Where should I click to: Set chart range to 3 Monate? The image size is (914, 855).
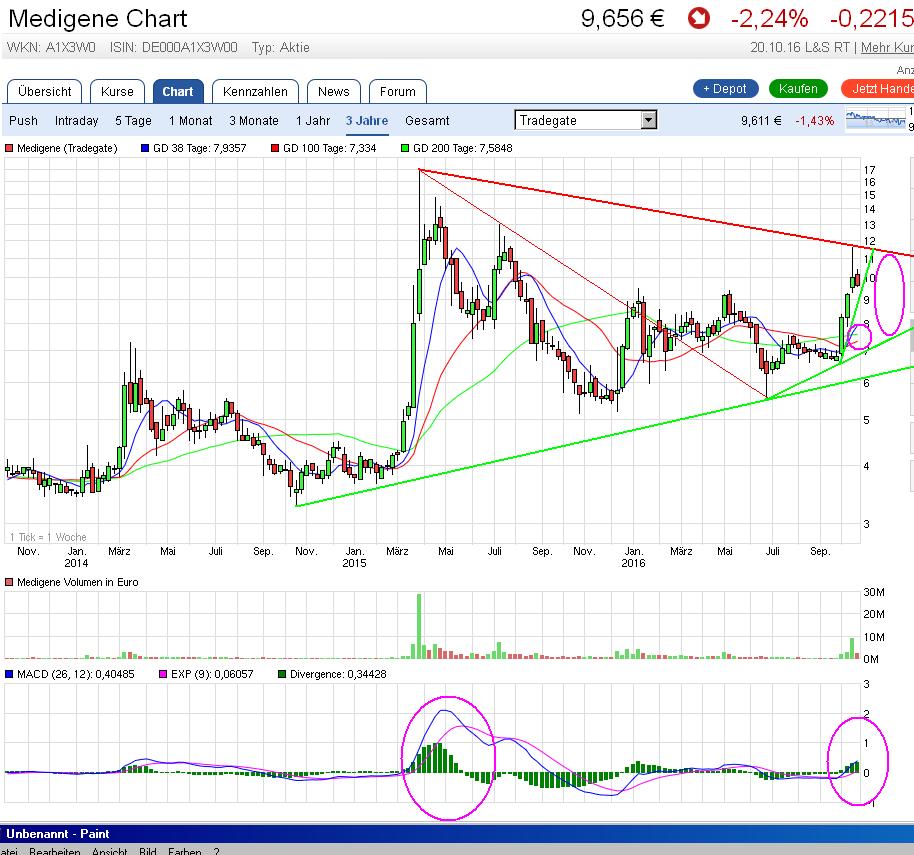254,121
